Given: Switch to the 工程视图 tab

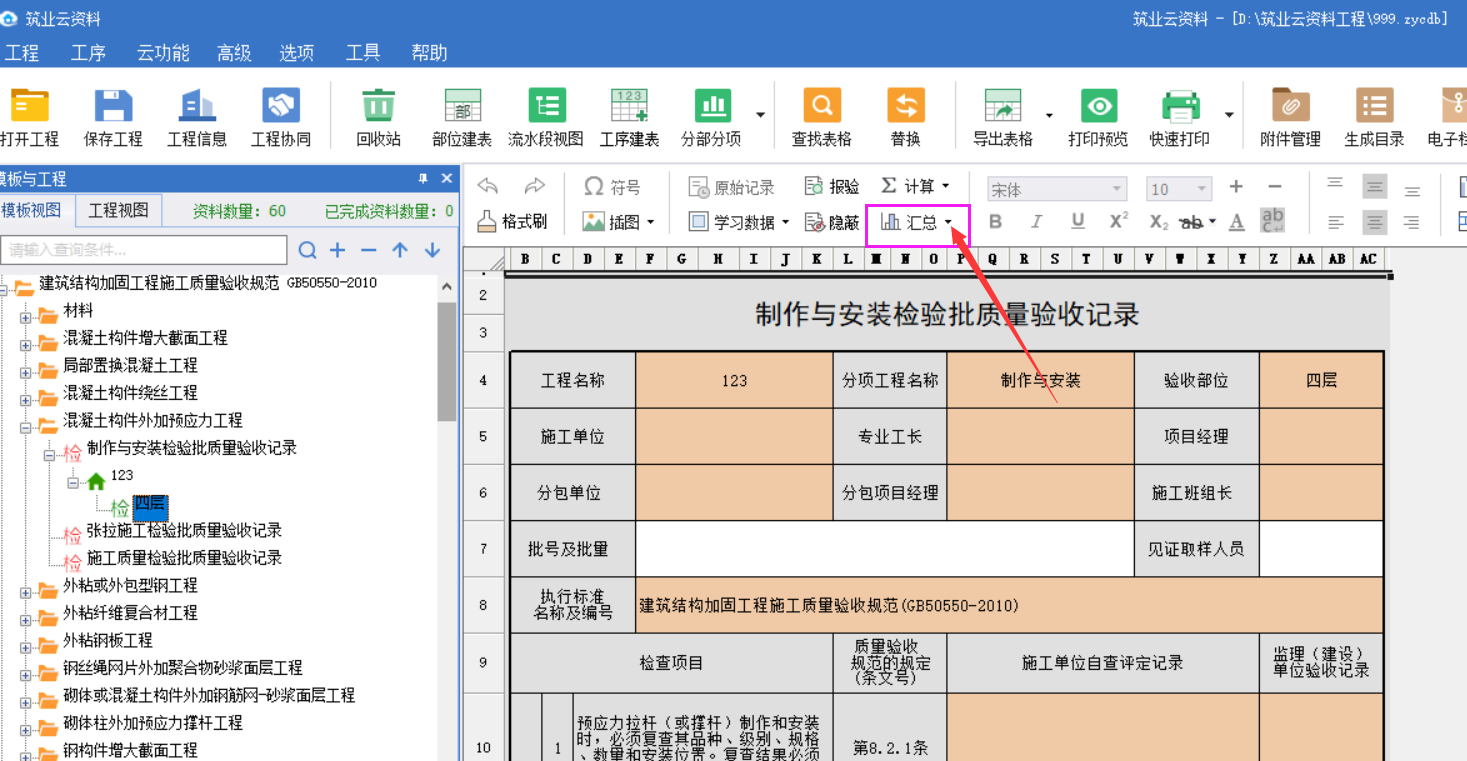Looking at the screenshot, I should click(x=119, y=210).
